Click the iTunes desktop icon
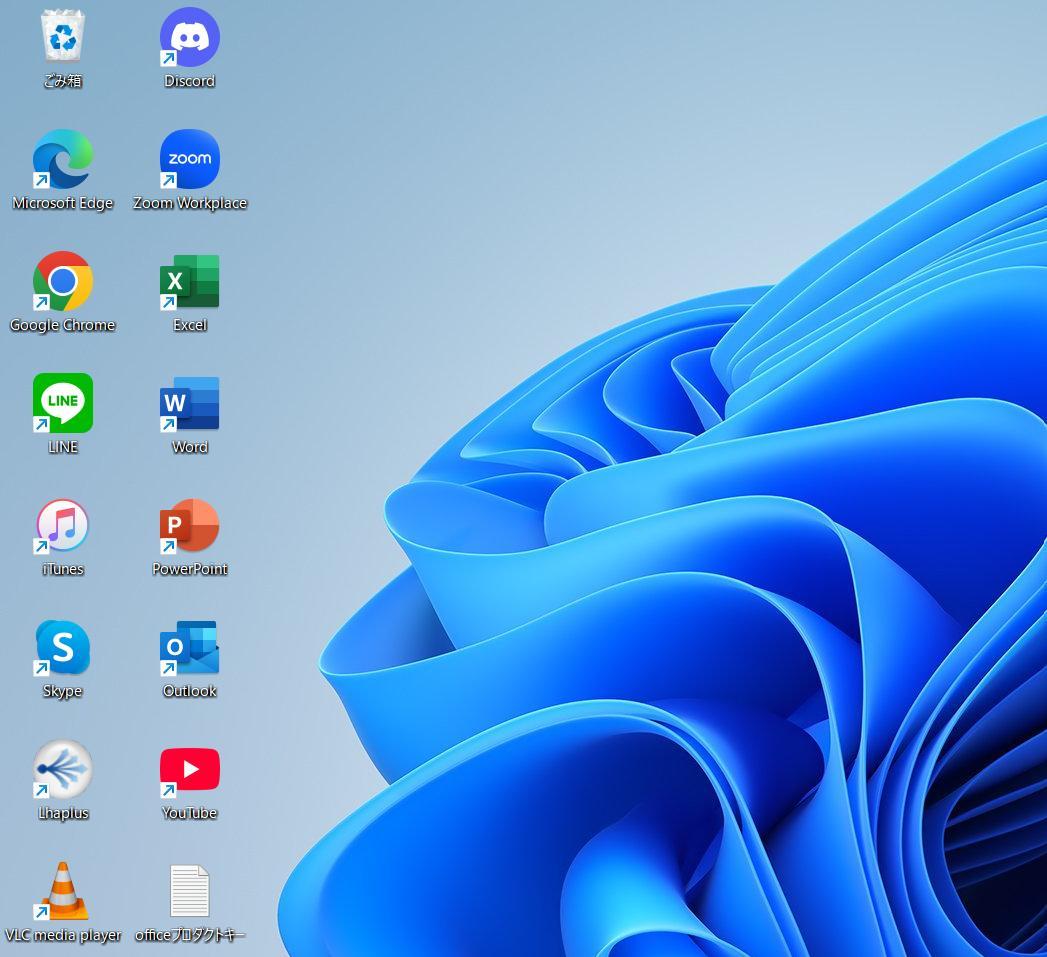This screenshot has height=957, width=1047. tap(63, 526)
